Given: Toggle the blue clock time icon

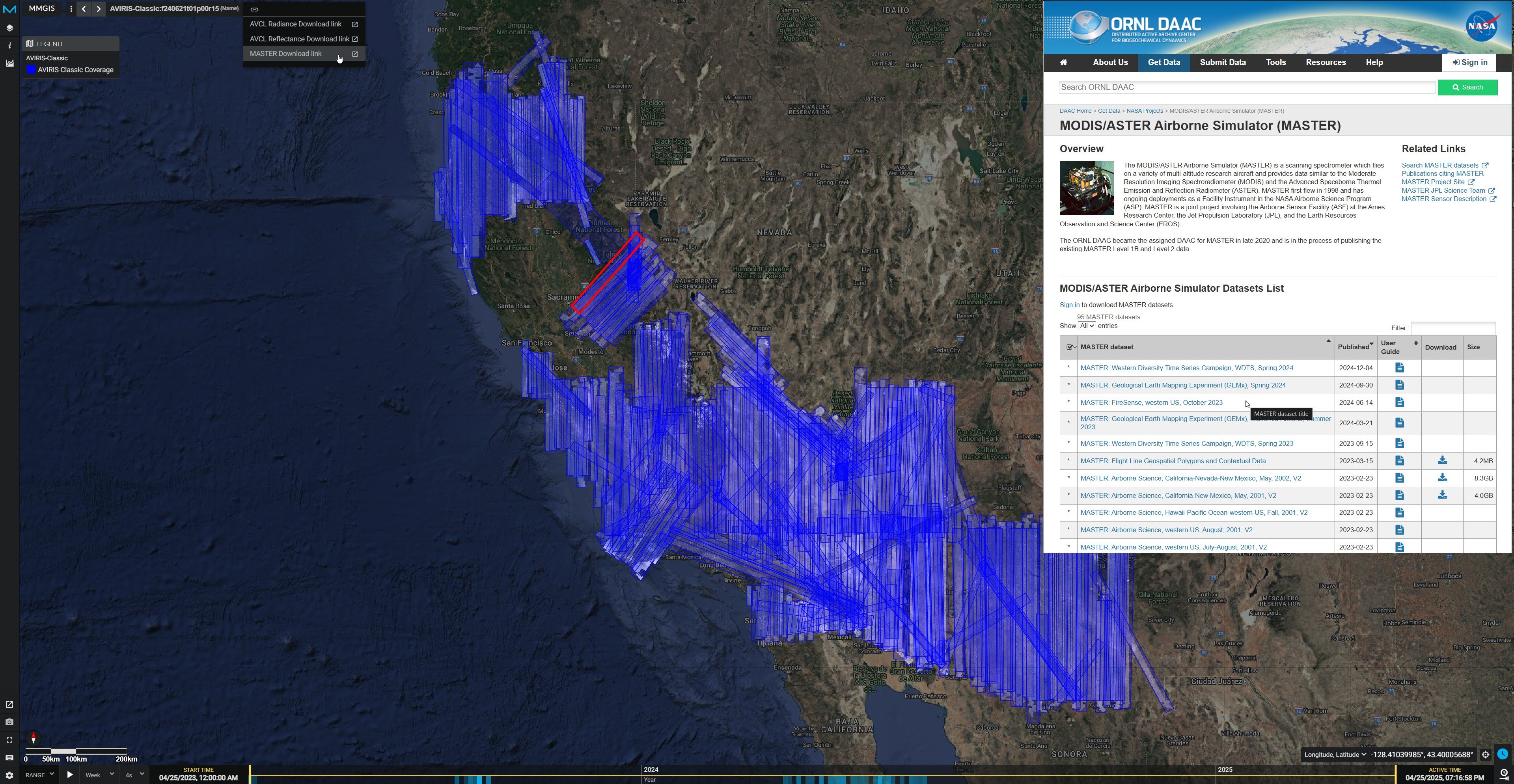Looking at the screenshot, I should point(1503,754).
